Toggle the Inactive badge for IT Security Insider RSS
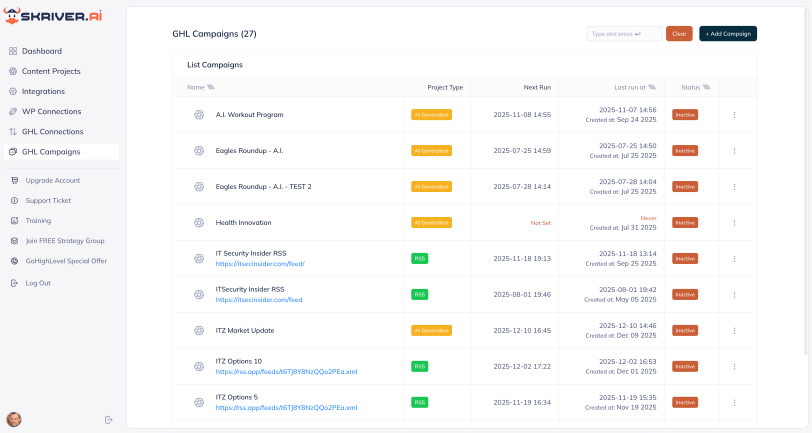 tap(685, 259)
